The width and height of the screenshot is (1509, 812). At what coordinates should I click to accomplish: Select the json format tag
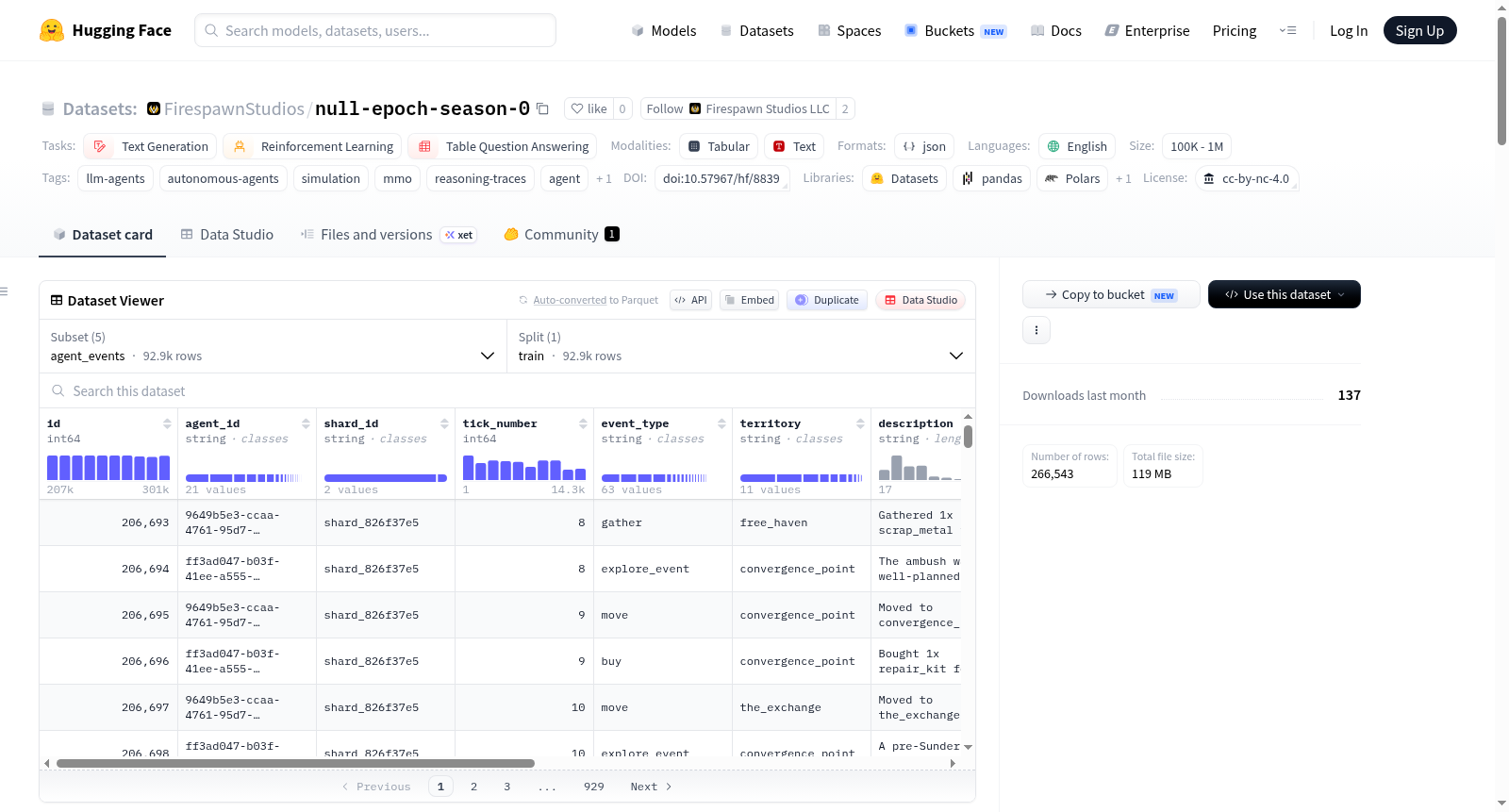[924, 146]
